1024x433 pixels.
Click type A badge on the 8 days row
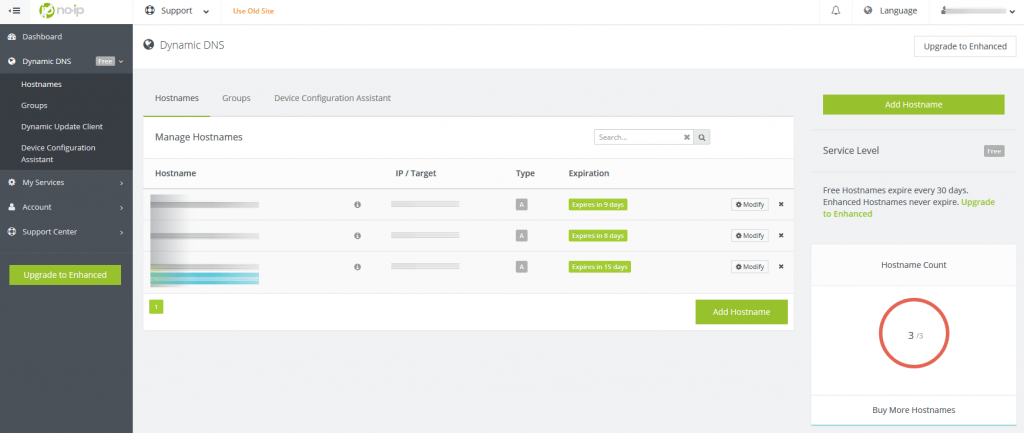521,235
